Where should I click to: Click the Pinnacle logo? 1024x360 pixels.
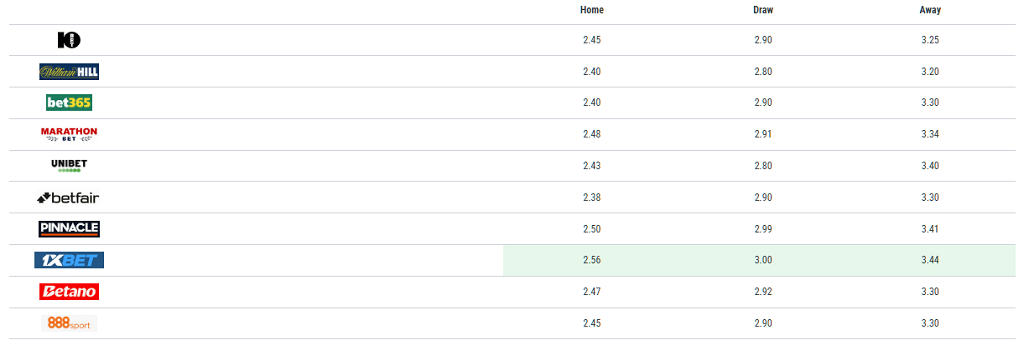[x=69, y=229]
